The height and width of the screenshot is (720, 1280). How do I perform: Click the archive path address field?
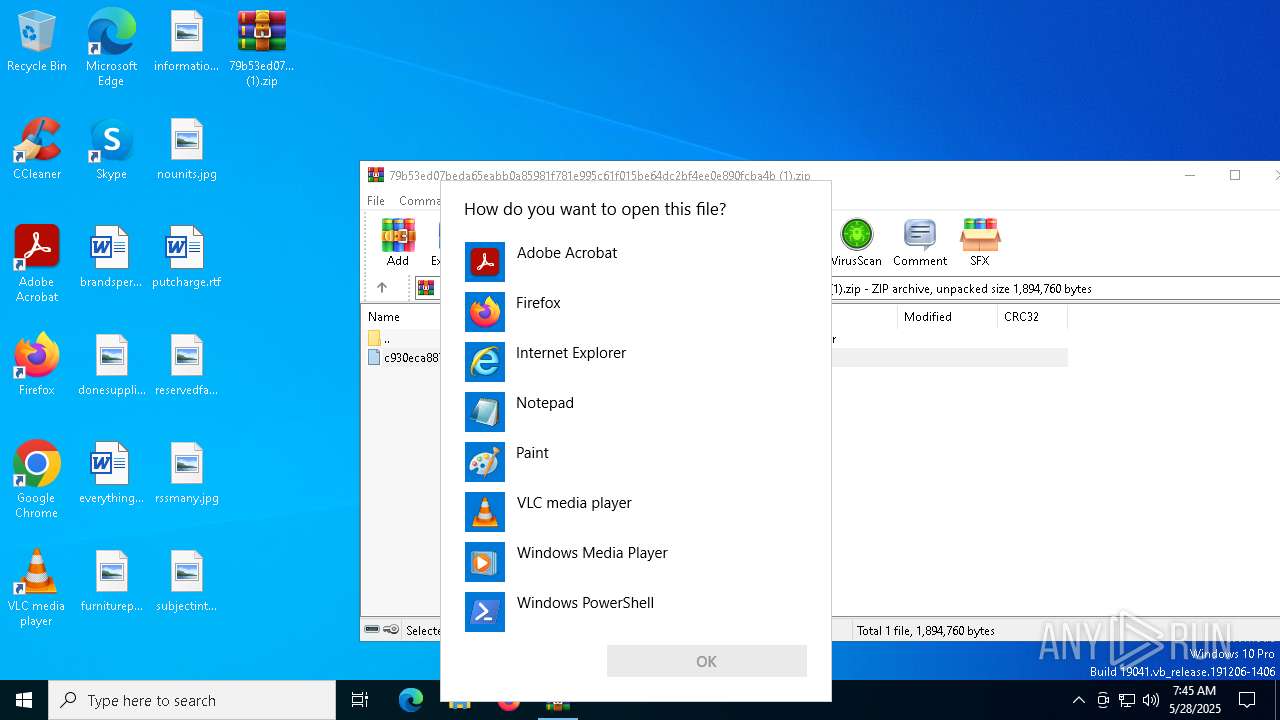point(1055,288)
